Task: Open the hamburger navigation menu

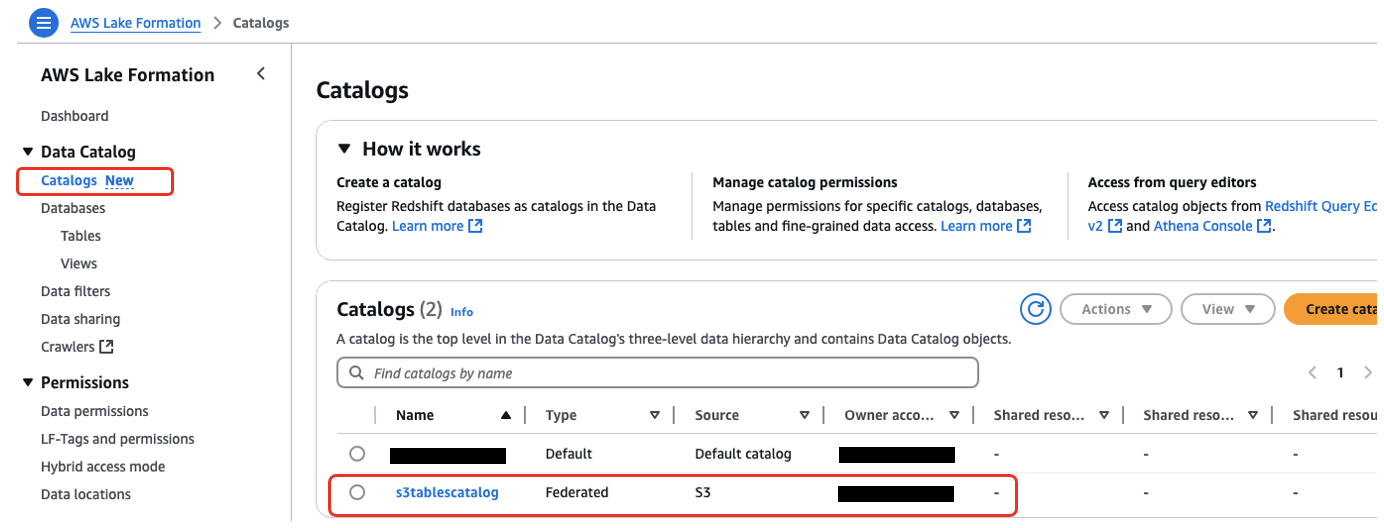Action: coord(43,23)
